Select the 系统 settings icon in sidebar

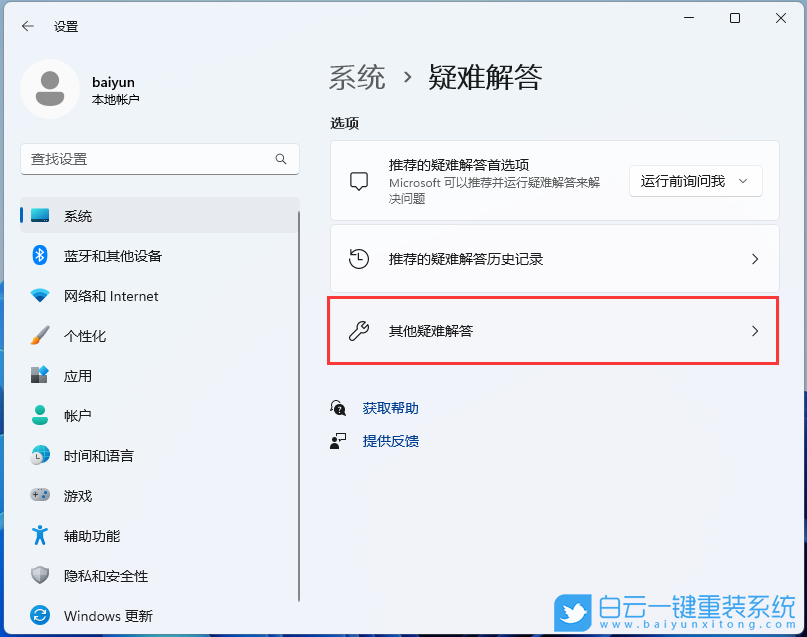pyautogui.click(x=38, y=216)
